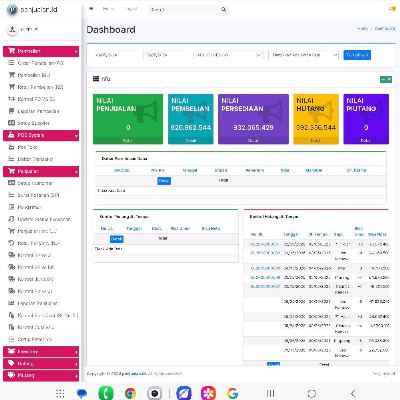
Task: Click the Info panel list icon
Action: 96,79
